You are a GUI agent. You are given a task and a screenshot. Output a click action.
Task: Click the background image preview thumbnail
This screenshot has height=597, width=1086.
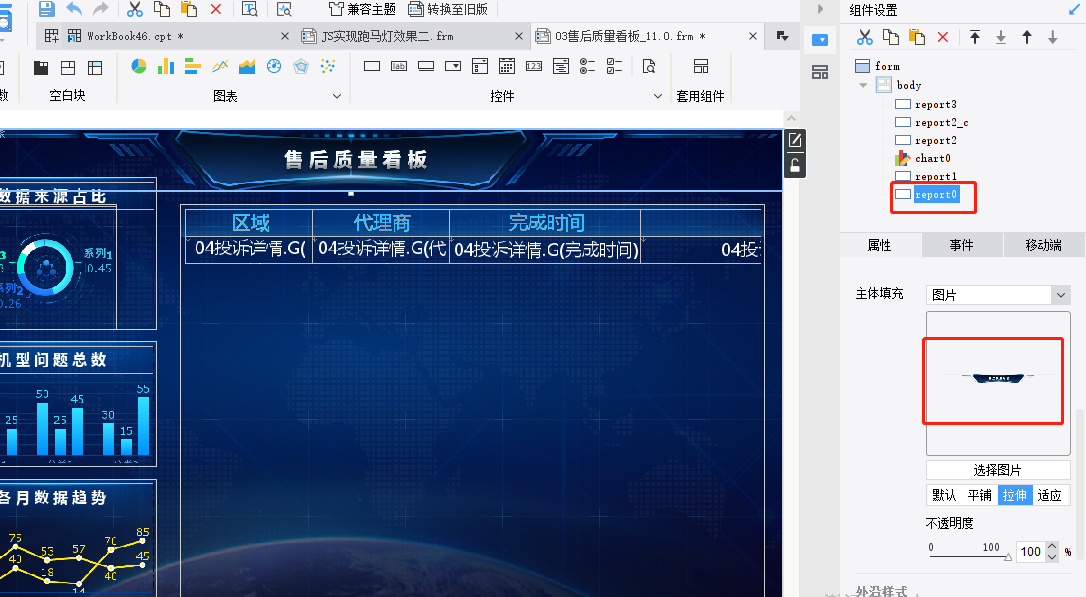point(998,383)
